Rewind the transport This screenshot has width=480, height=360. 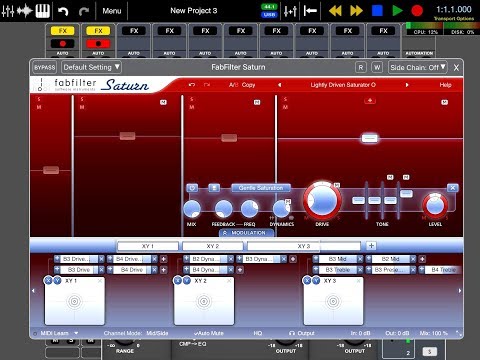click(x=335, y=11)
